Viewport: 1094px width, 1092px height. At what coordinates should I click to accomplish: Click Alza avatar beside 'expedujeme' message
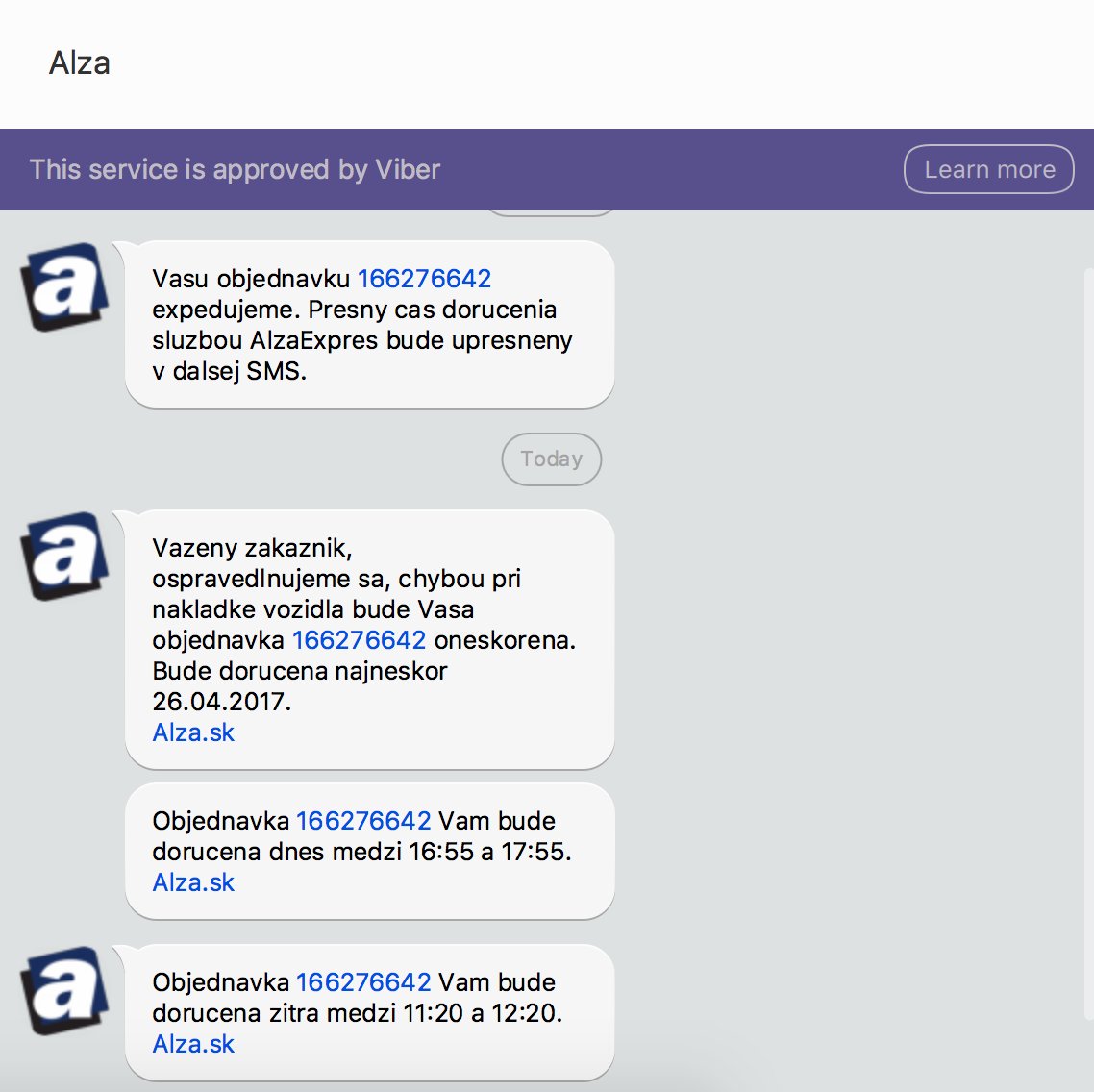point(64,286)
